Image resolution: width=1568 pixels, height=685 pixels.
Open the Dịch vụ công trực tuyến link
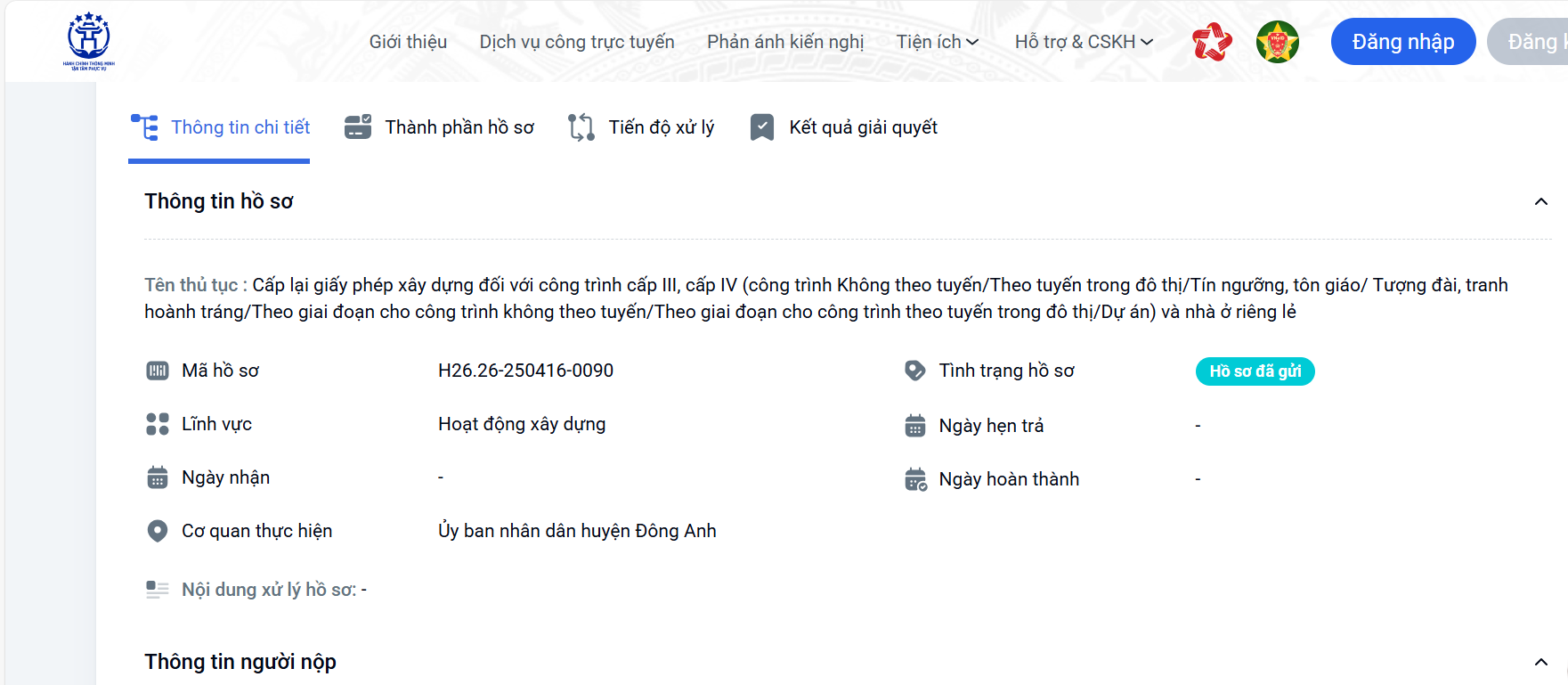coord(577,42)
